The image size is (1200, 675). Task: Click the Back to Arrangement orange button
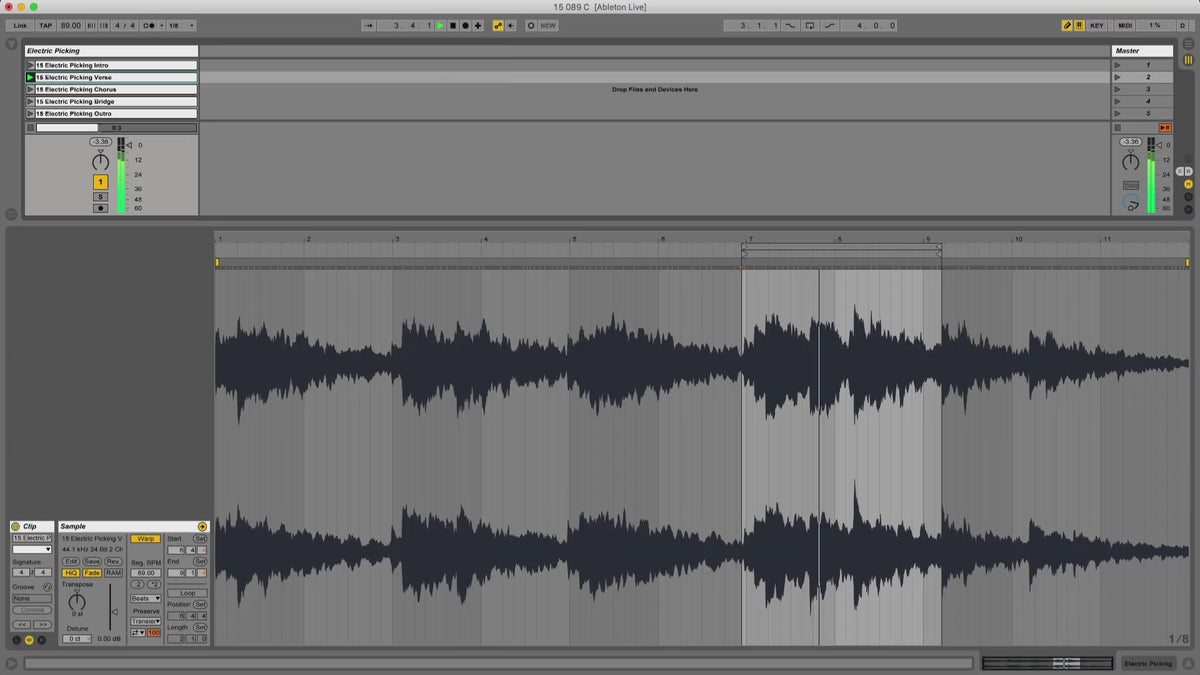[x=1165, y=128]
